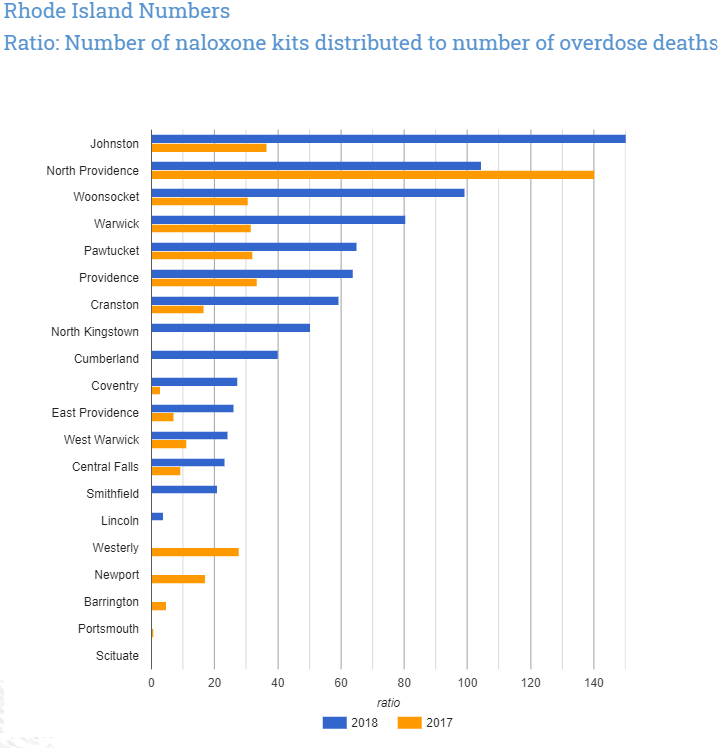Select Coventry's blue 2018 bar
718x748 pixels.
click(194, 382)
